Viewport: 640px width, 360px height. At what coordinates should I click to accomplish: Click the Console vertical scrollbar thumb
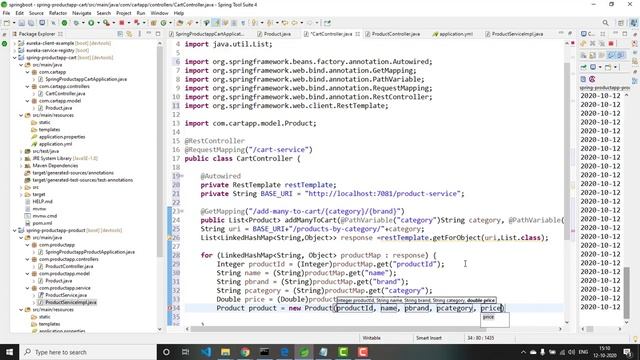click(x=627, y=292)
